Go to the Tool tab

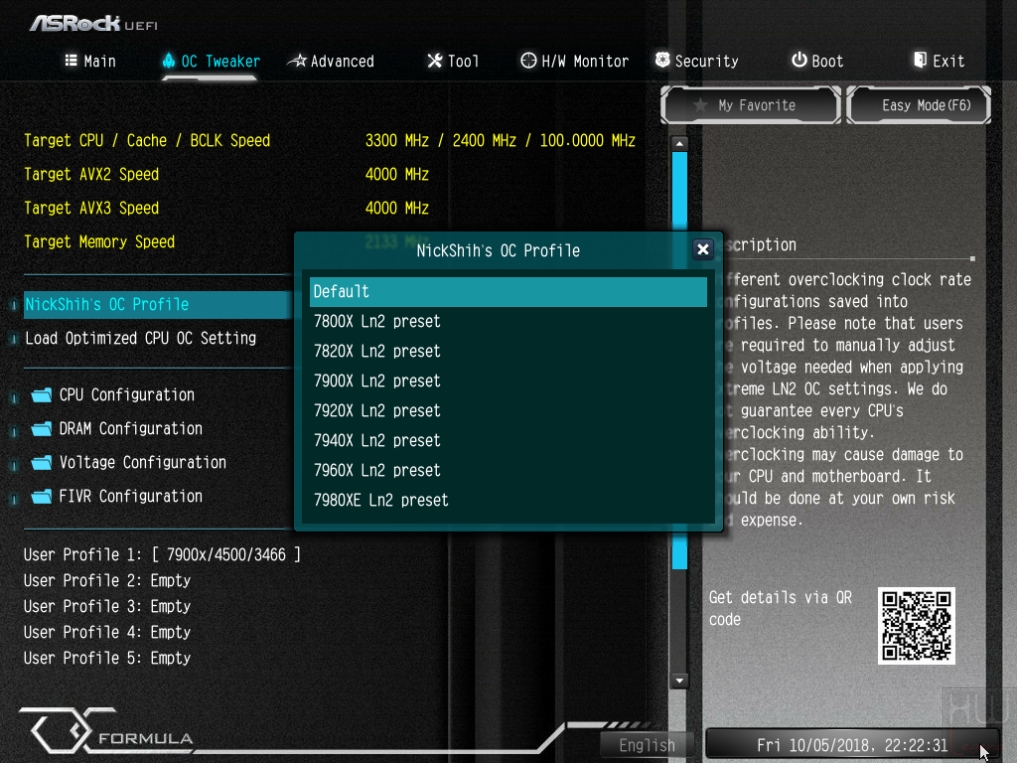pyautogui.click(x=453, y=61)
